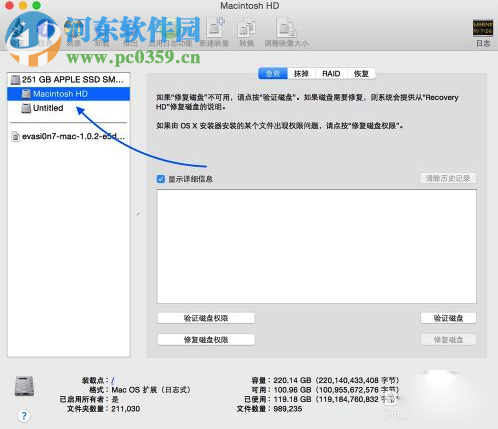The height and width of the screenshot is (429, 498).
Task: Click Repair Disk Permissions (修复磁盘权限) button
Action: coord(206,340)
